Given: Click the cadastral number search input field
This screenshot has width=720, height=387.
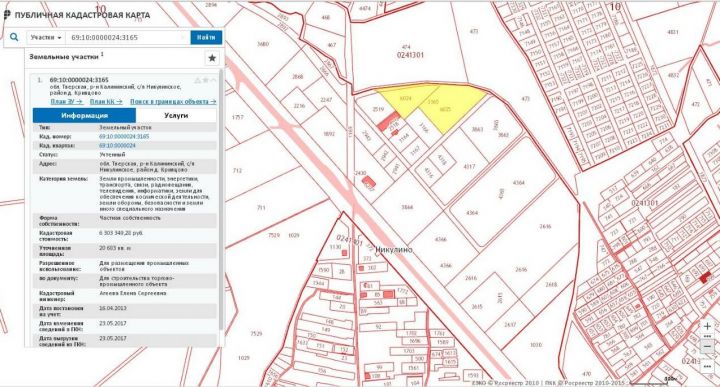Looking at the screenshot, I should tap(123, 38).
